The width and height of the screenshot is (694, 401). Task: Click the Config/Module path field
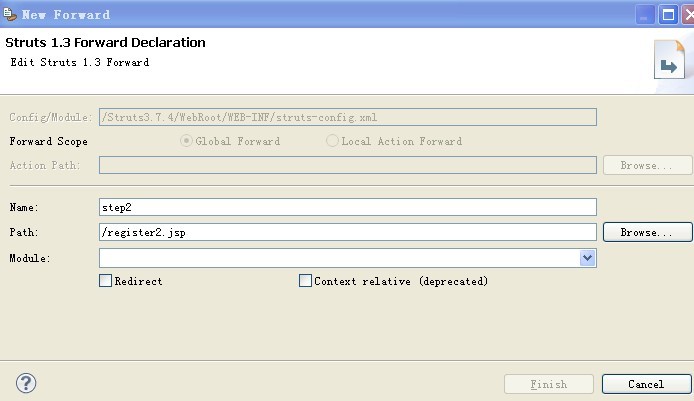[348, 117]
